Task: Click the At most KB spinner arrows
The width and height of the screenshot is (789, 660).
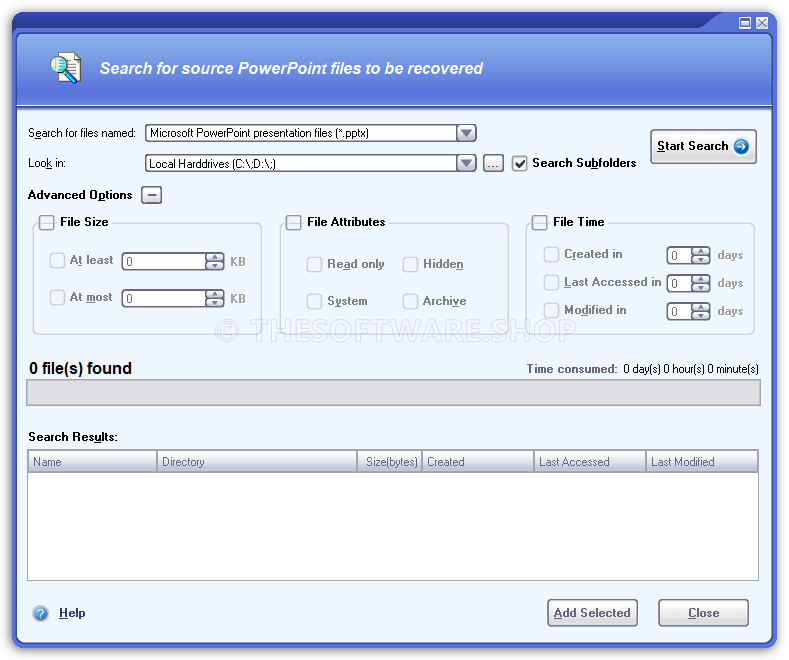Action: tap(214, 298)
